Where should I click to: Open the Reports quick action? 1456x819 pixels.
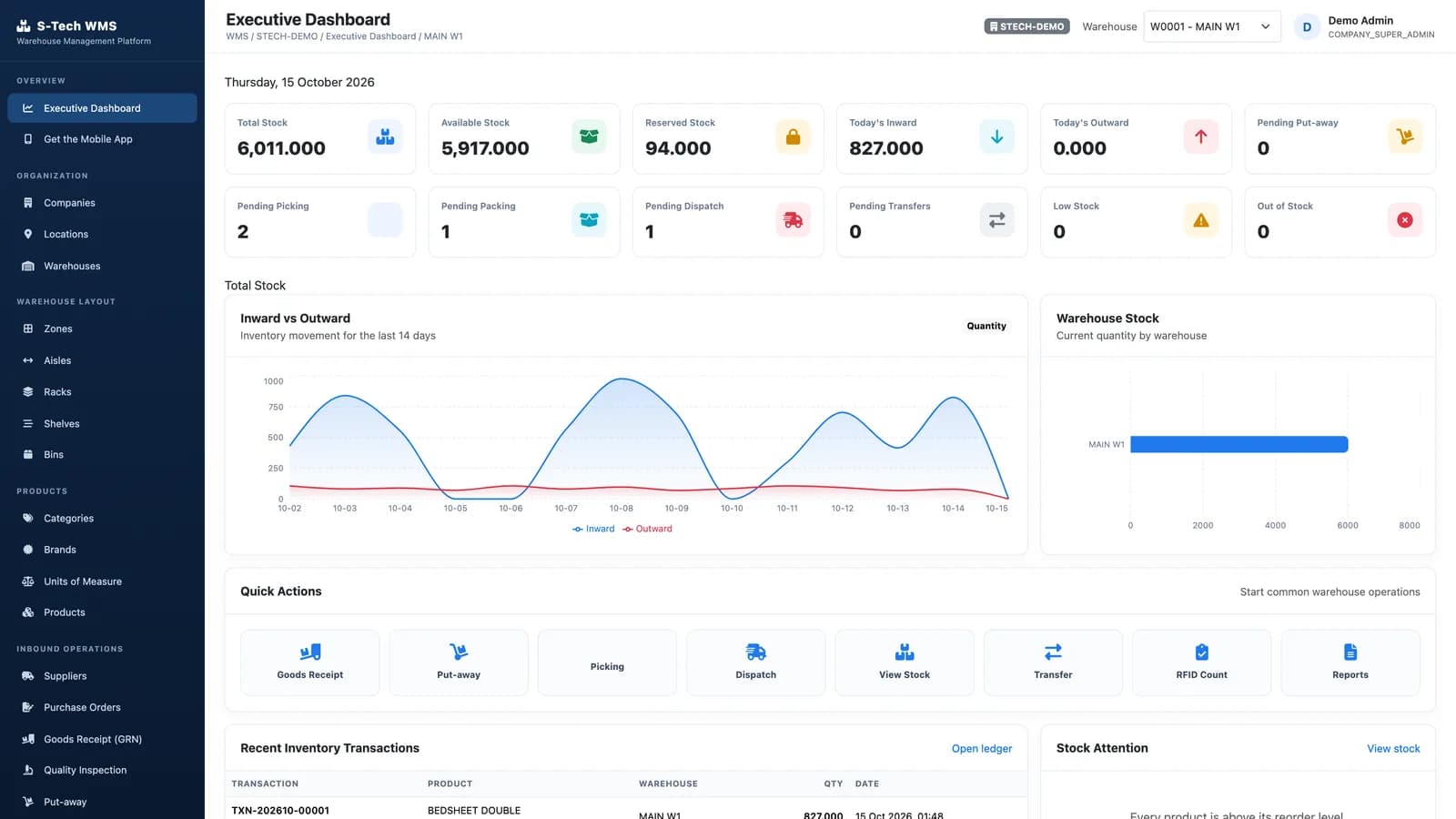(x=1350, y=662)
